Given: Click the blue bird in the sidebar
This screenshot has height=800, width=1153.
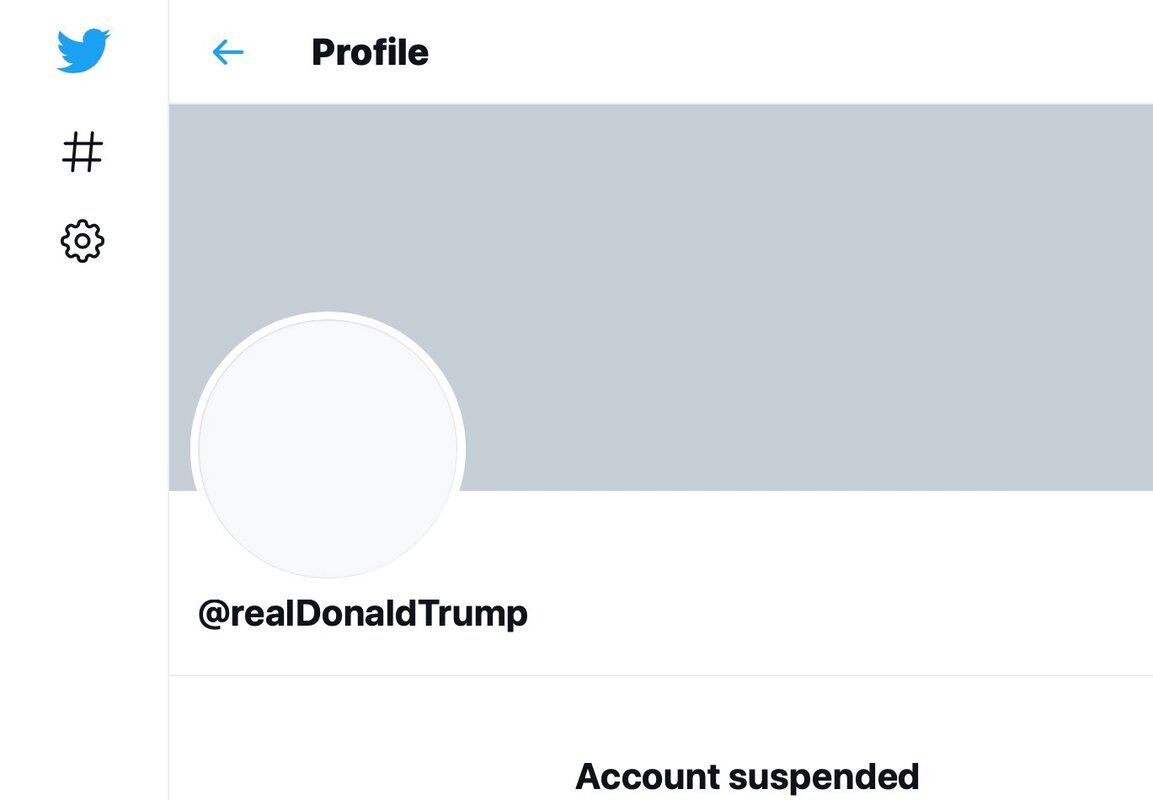Looking at the screenshot, I should (83, 51).
